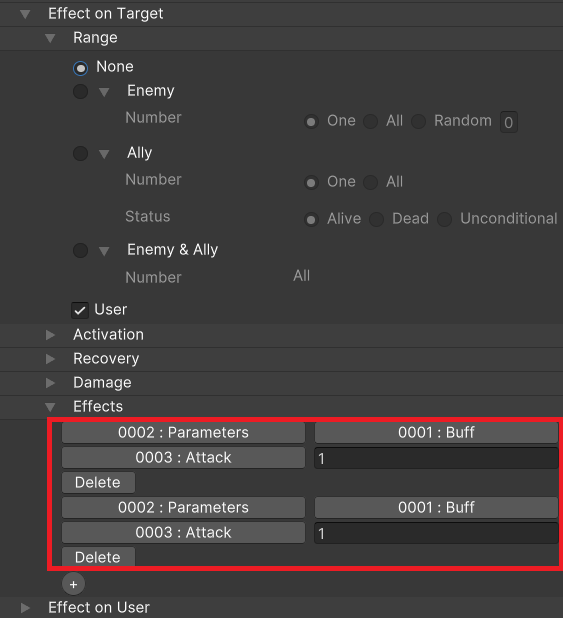563x618 pixels.
Task: Expand the Activation section
Action: (50, 335)
